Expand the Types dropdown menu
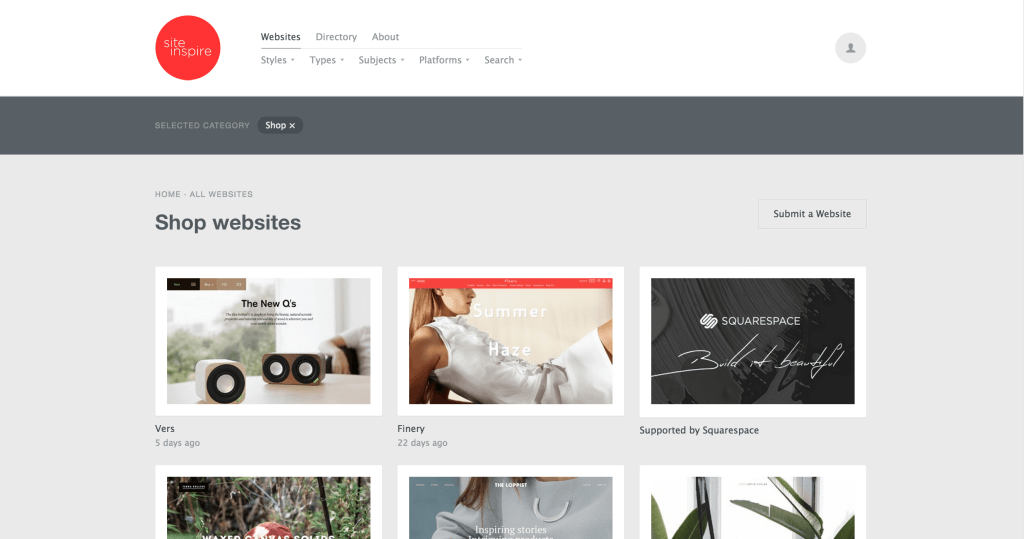The height and width of the screenshot is (539, 1024). (327, 60)
